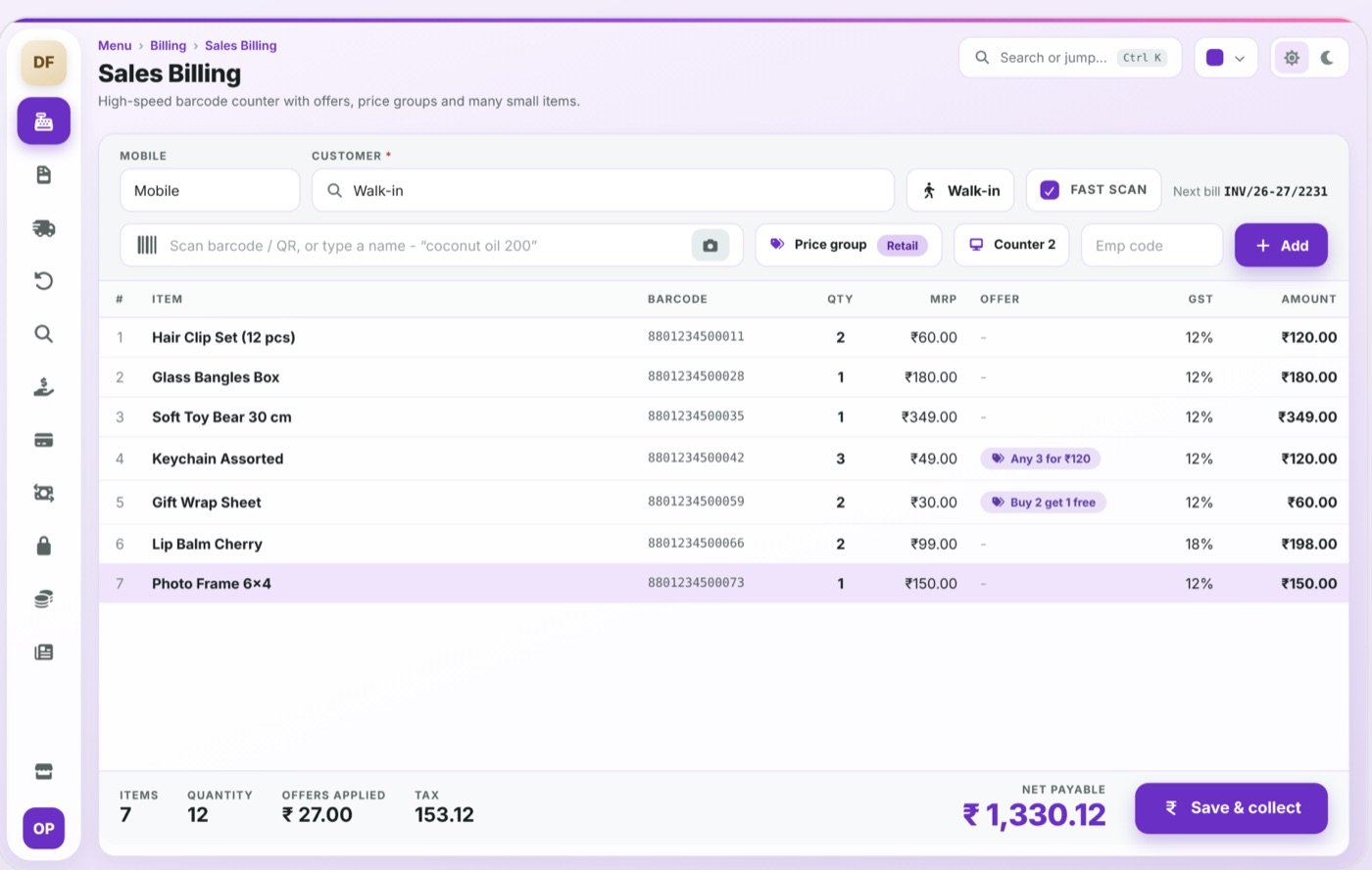Viewport: 1372px width, 870px height.
Task: Click the Emp code field
Action: tap(1151, 245)
